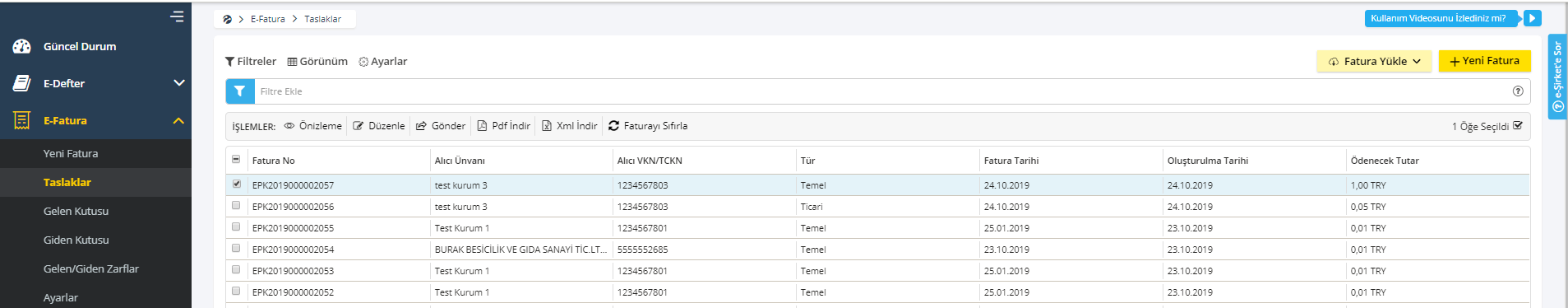1568x308 pixels.
Task: Collapse the E-Fatura menu chevron
Action: (x=179, y=120)
